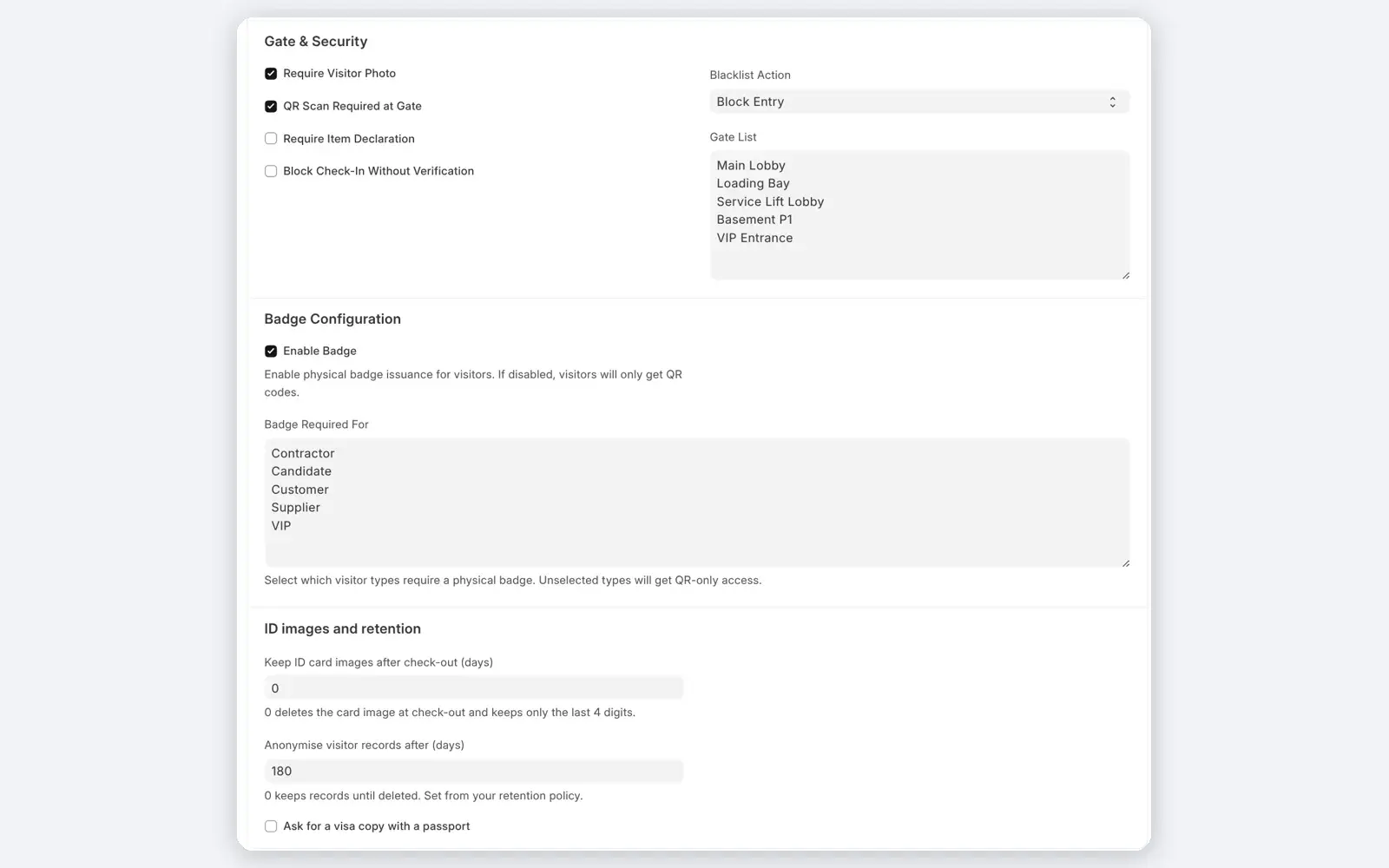Click resize handle of Gate List box
Viewport: 1389px width, 868px height.
point(1125,275)
